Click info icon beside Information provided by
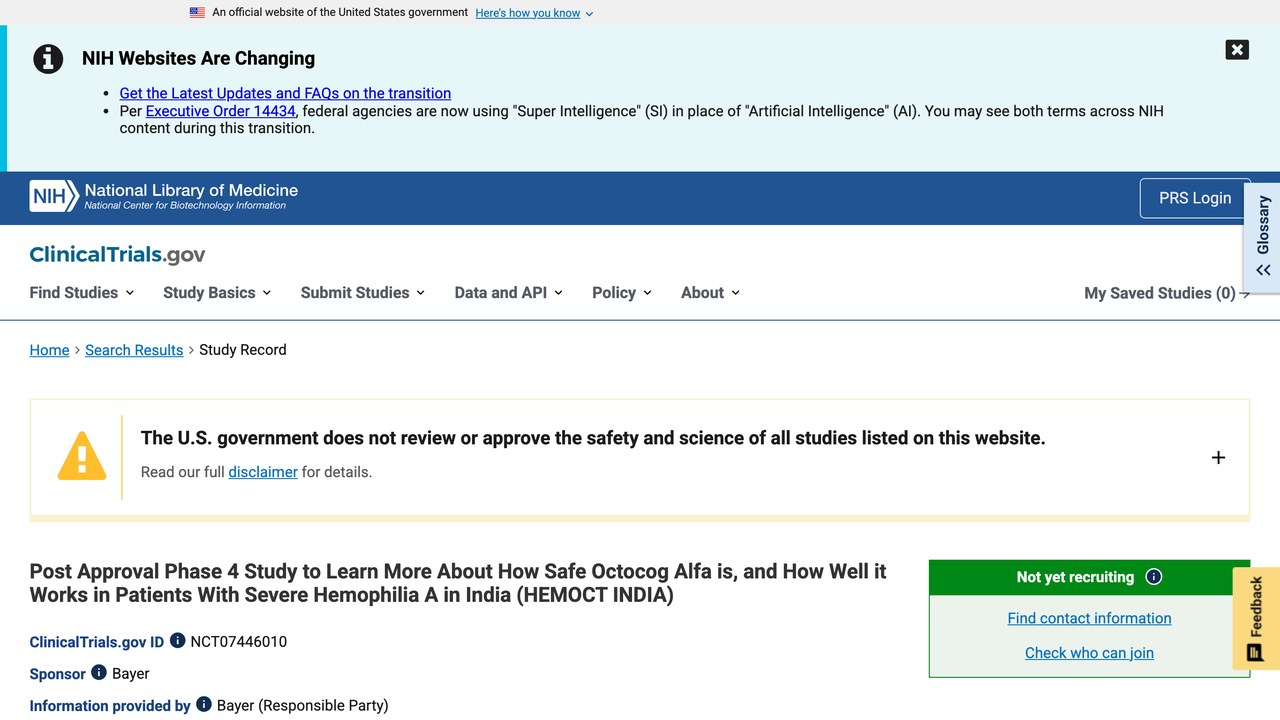The image size is (1280, 720). coord(204,704)
